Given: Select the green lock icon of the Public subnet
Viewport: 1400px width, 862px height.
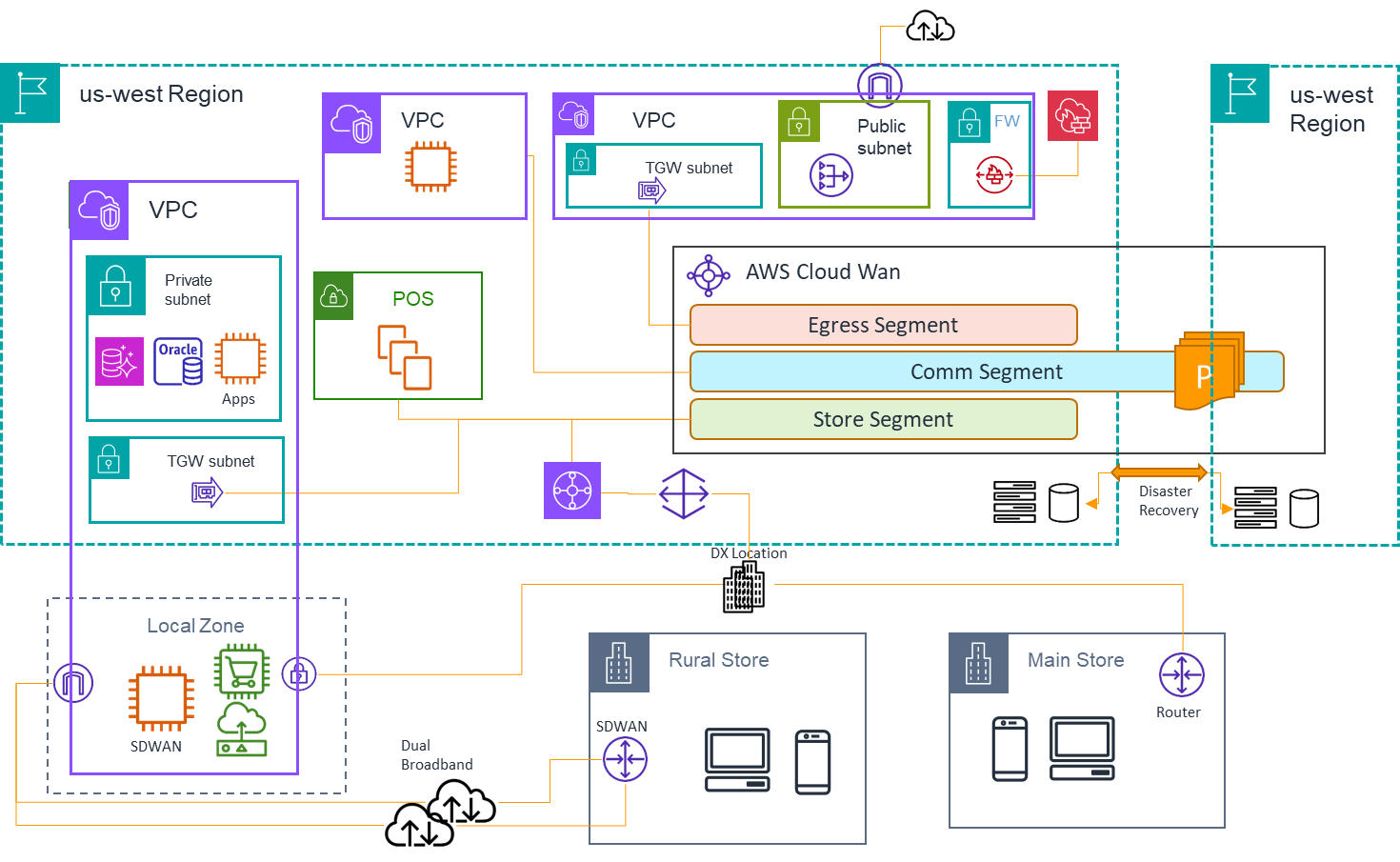Looking at the screenshot, I should 799,122.
